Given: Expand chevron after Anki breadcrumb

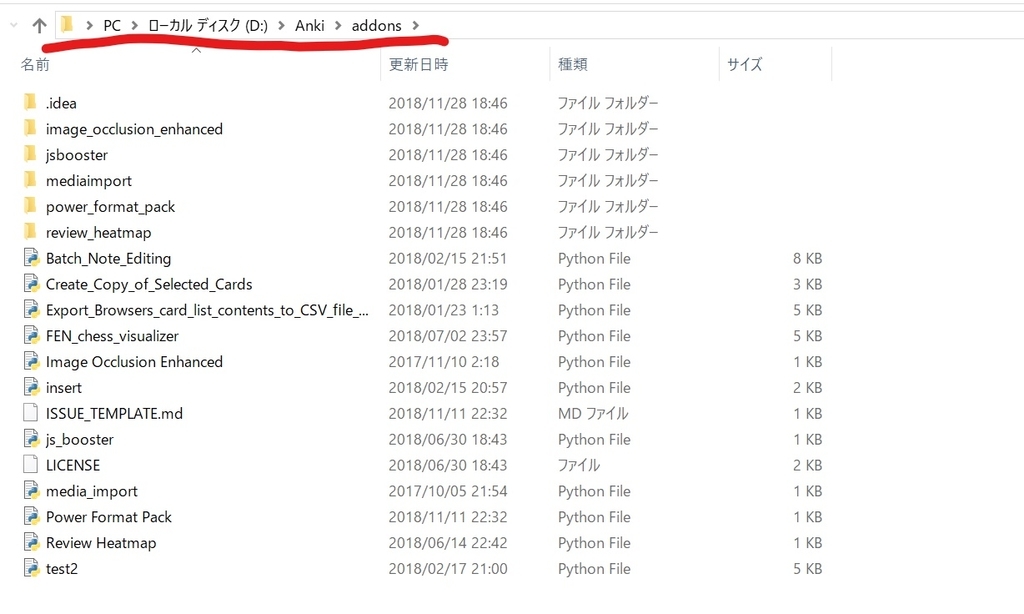Looking at the screenshot, I should [x=338, y=25].
